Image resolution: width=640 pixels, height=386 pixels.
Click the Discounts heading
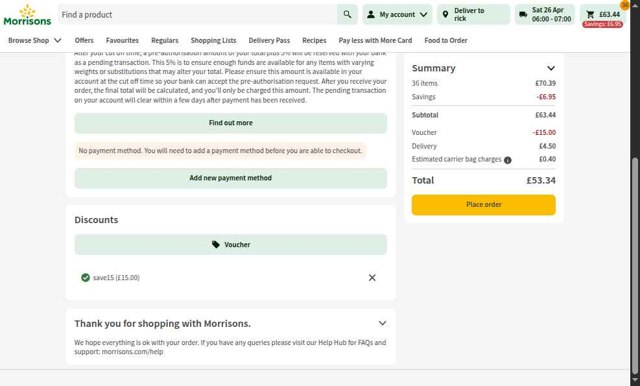click(x=96, y=220)
